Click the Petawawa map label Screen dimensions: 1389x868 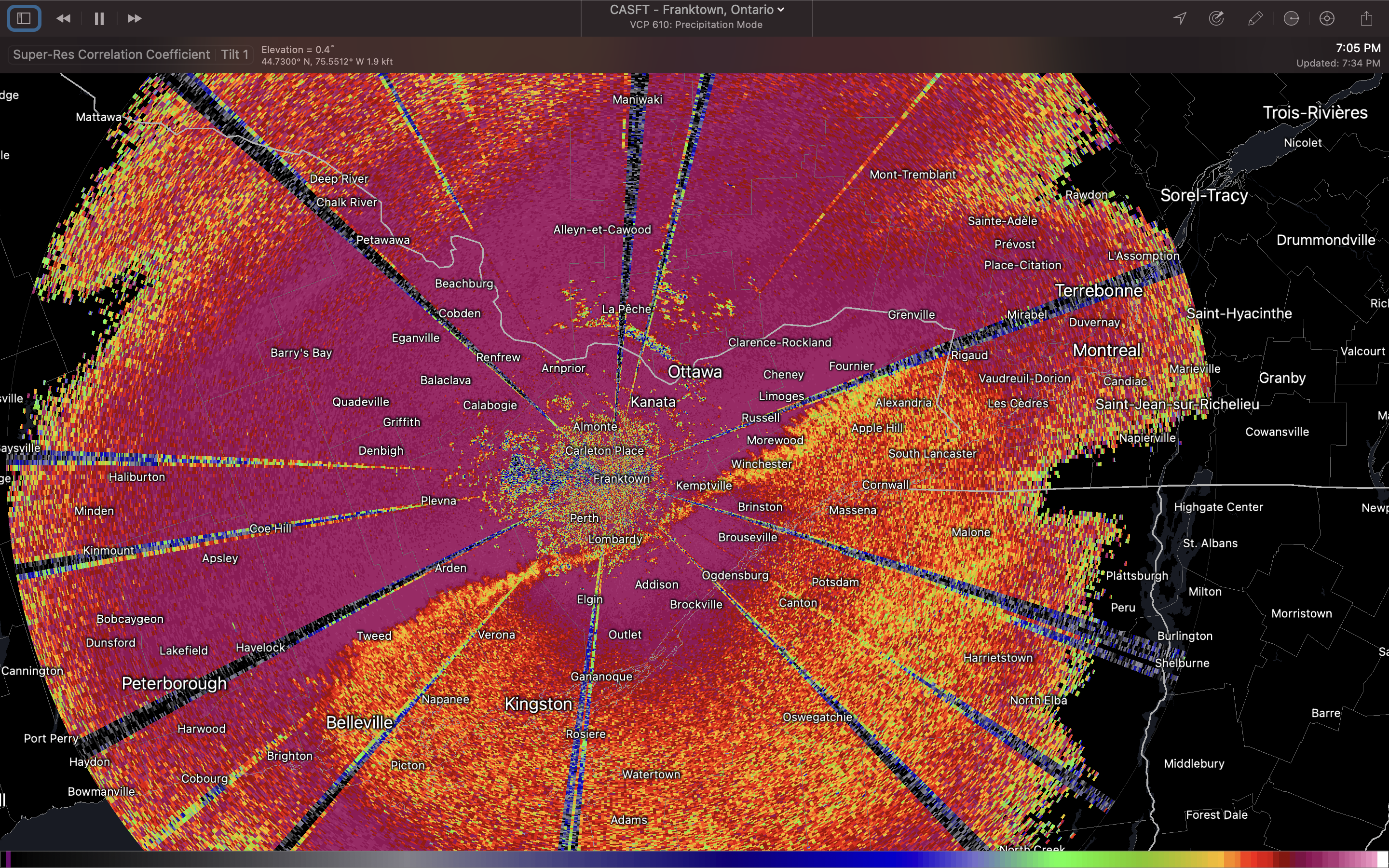(383, 240)
